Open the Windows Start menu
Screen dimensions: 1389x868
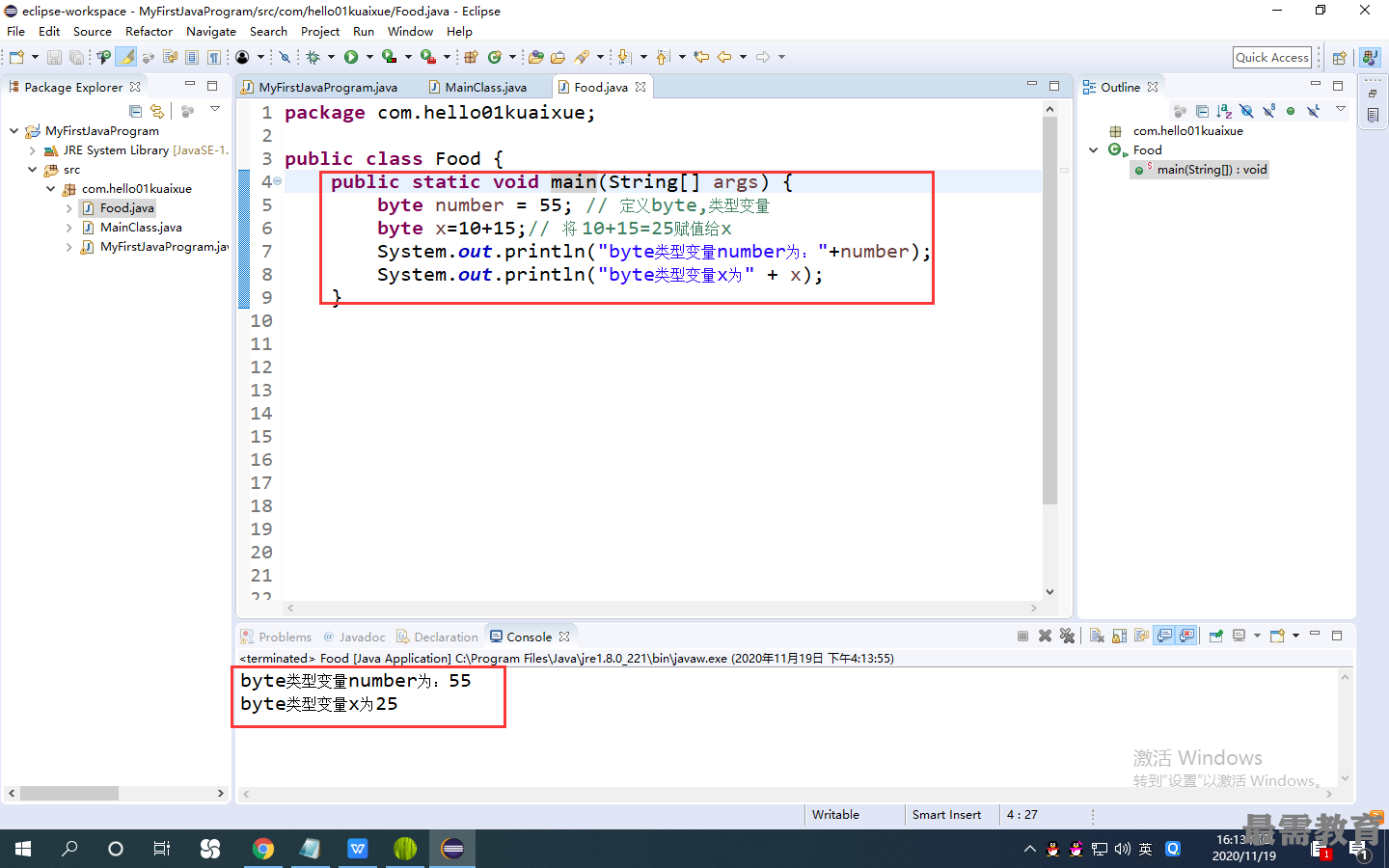pyautogui.click(x=23, y=849)
